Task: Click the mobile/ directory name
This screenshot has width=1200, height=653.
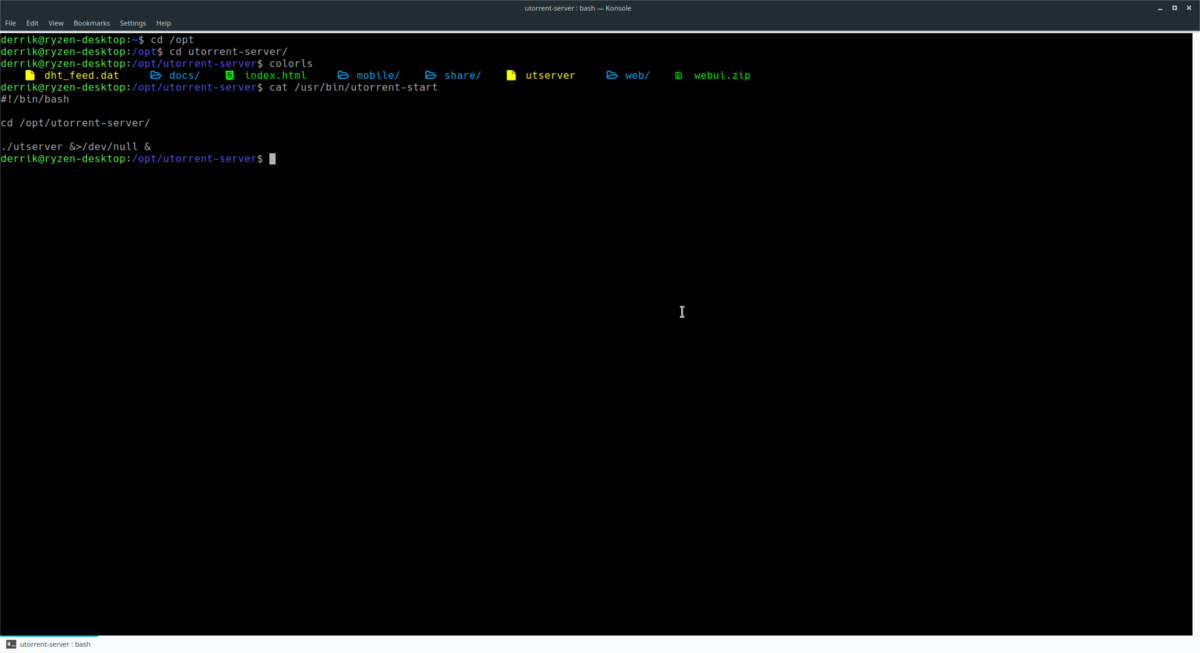Action: pos(378,75)
